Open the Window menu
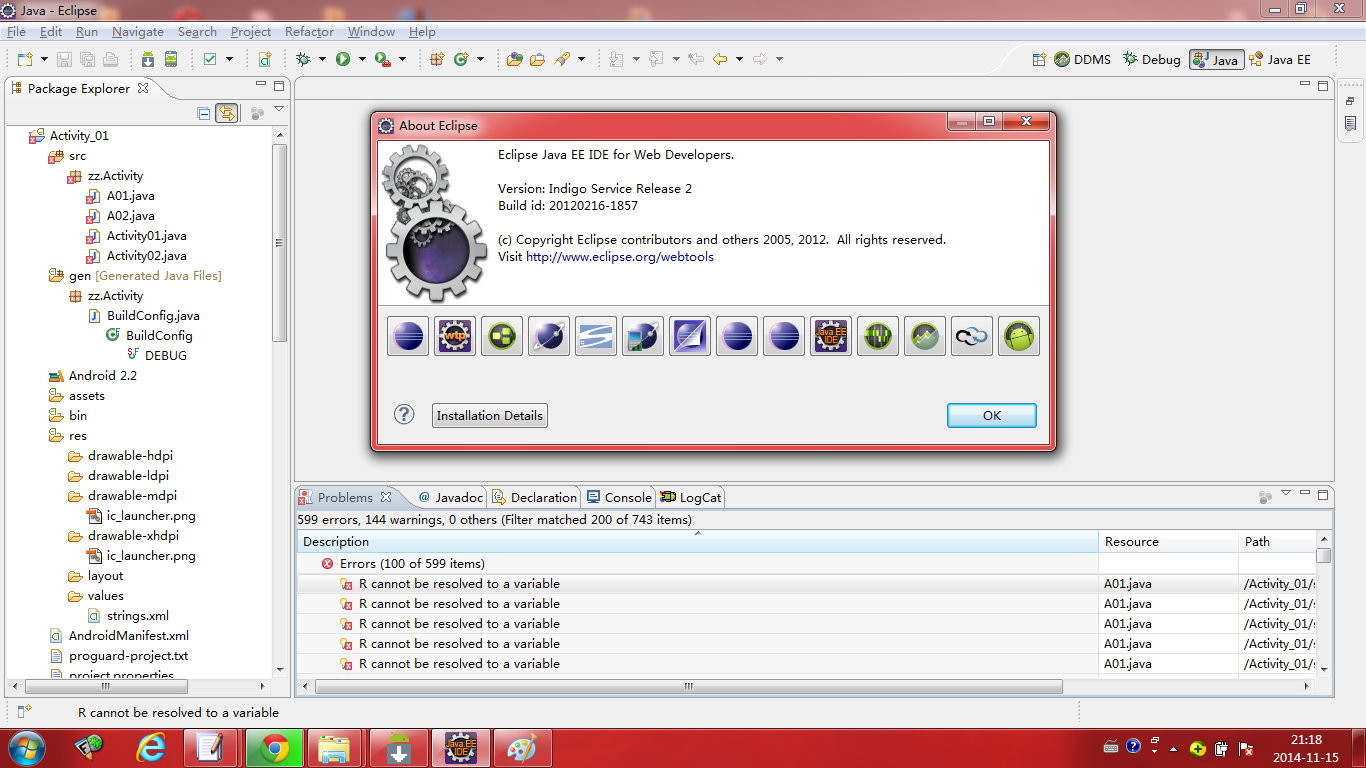Image resolution: width=1366 pixels, height=768 pixels. tap(371, 32)
